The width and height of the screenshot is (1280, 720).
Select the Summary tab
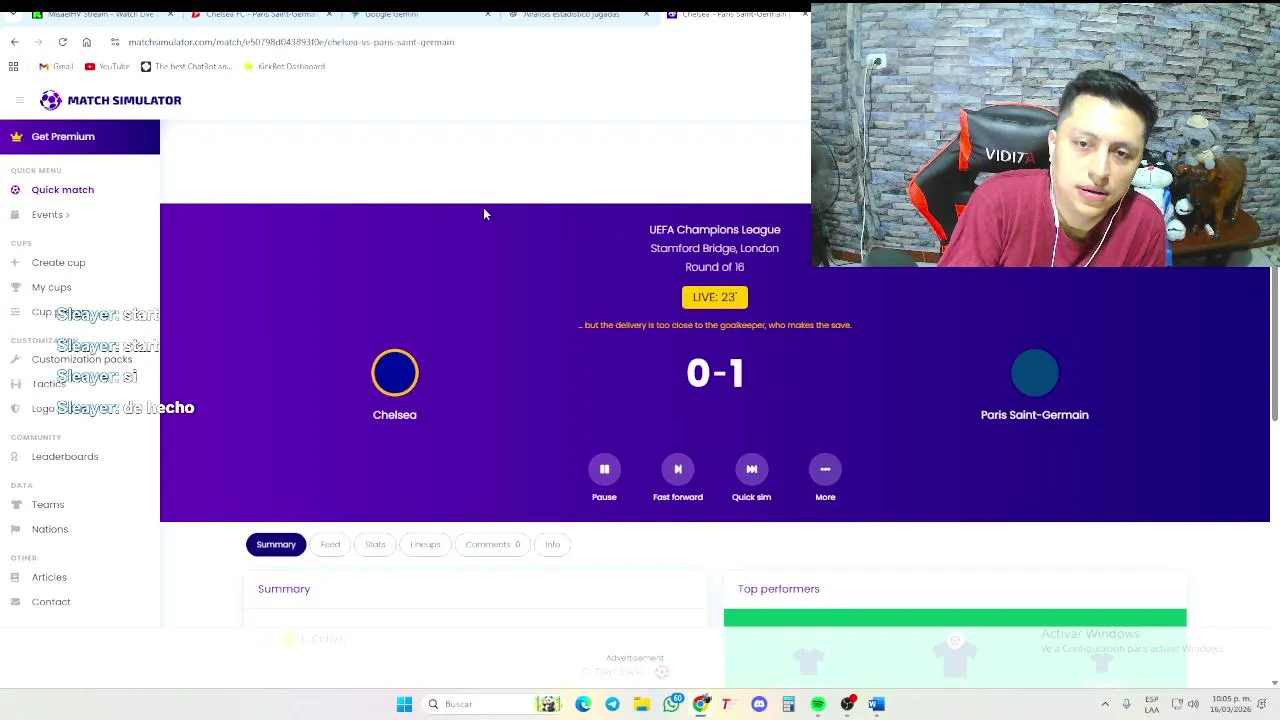tap(276, 545)
